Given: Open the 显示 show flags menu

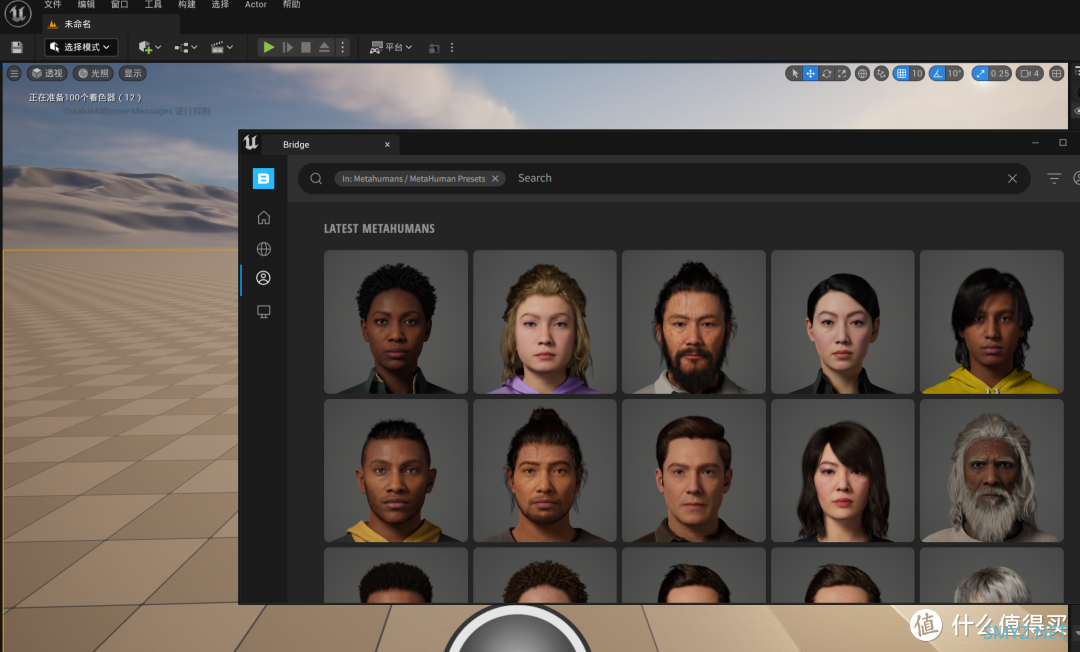Looking at the screenshot, I should point(133,73).
